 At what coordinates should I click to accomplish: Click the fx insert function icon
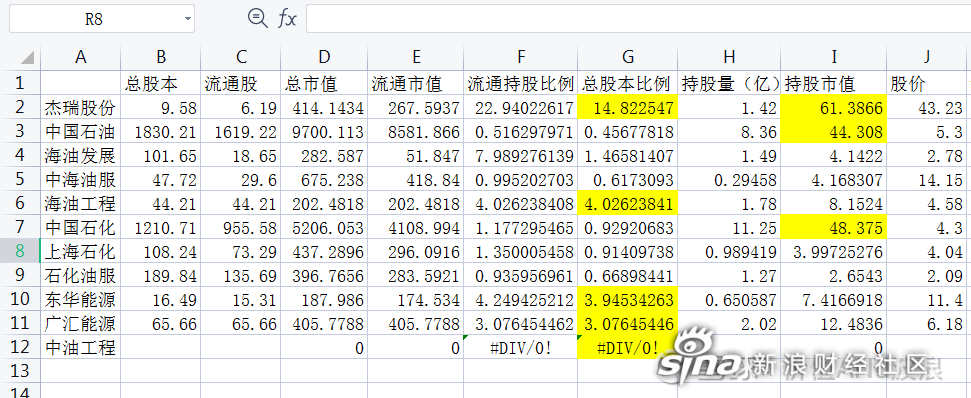287,19
